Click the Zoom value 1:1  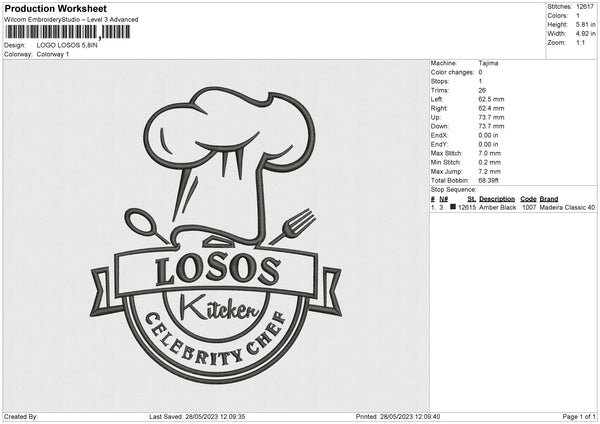(580, 43)
